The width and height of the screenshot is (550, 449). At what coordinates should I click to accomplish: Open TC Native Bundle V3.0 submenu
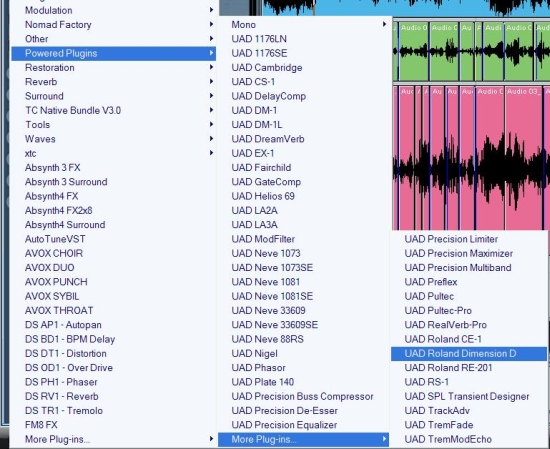point(113,110)
